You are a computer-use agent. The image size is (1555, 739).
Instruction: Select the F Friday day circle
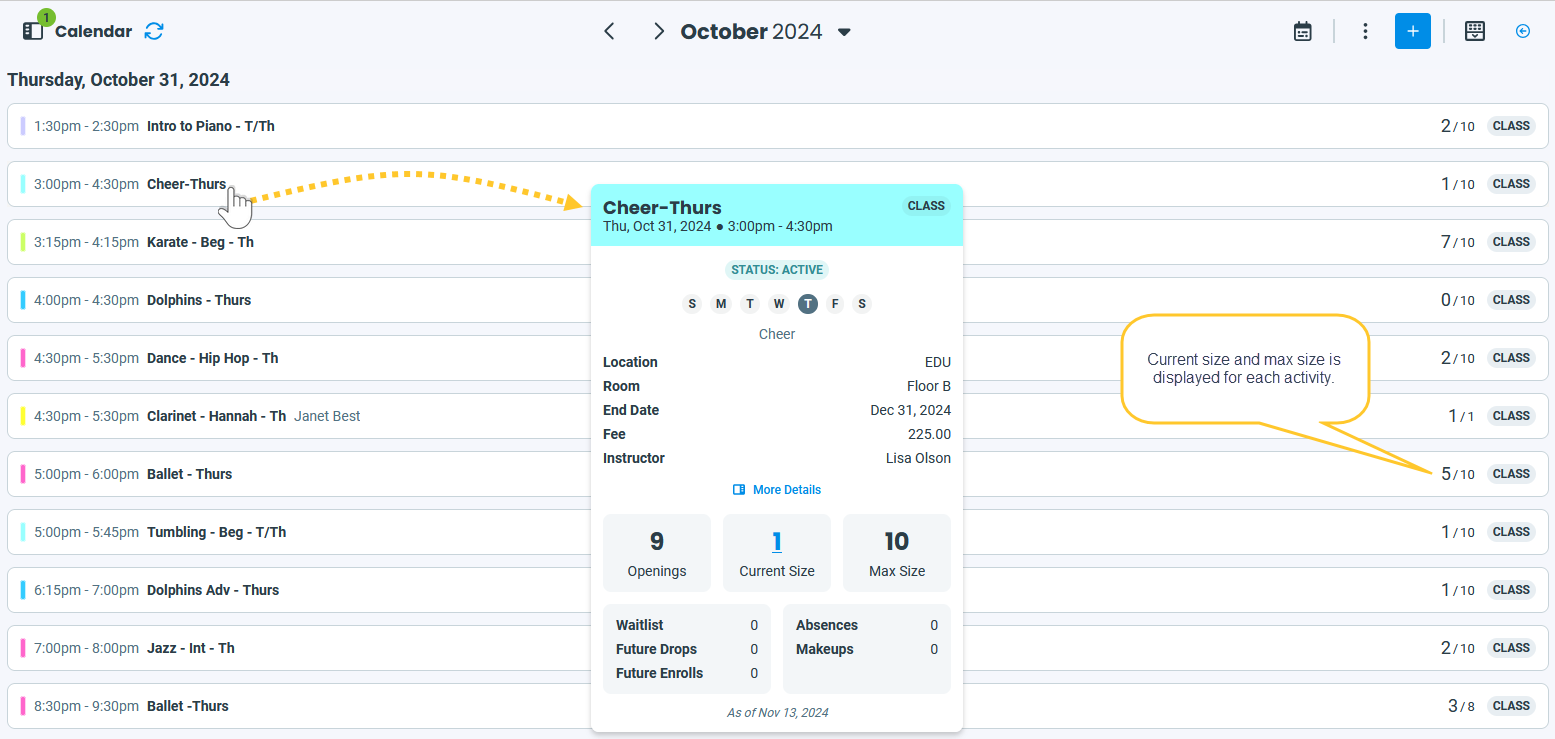(835, 304)
